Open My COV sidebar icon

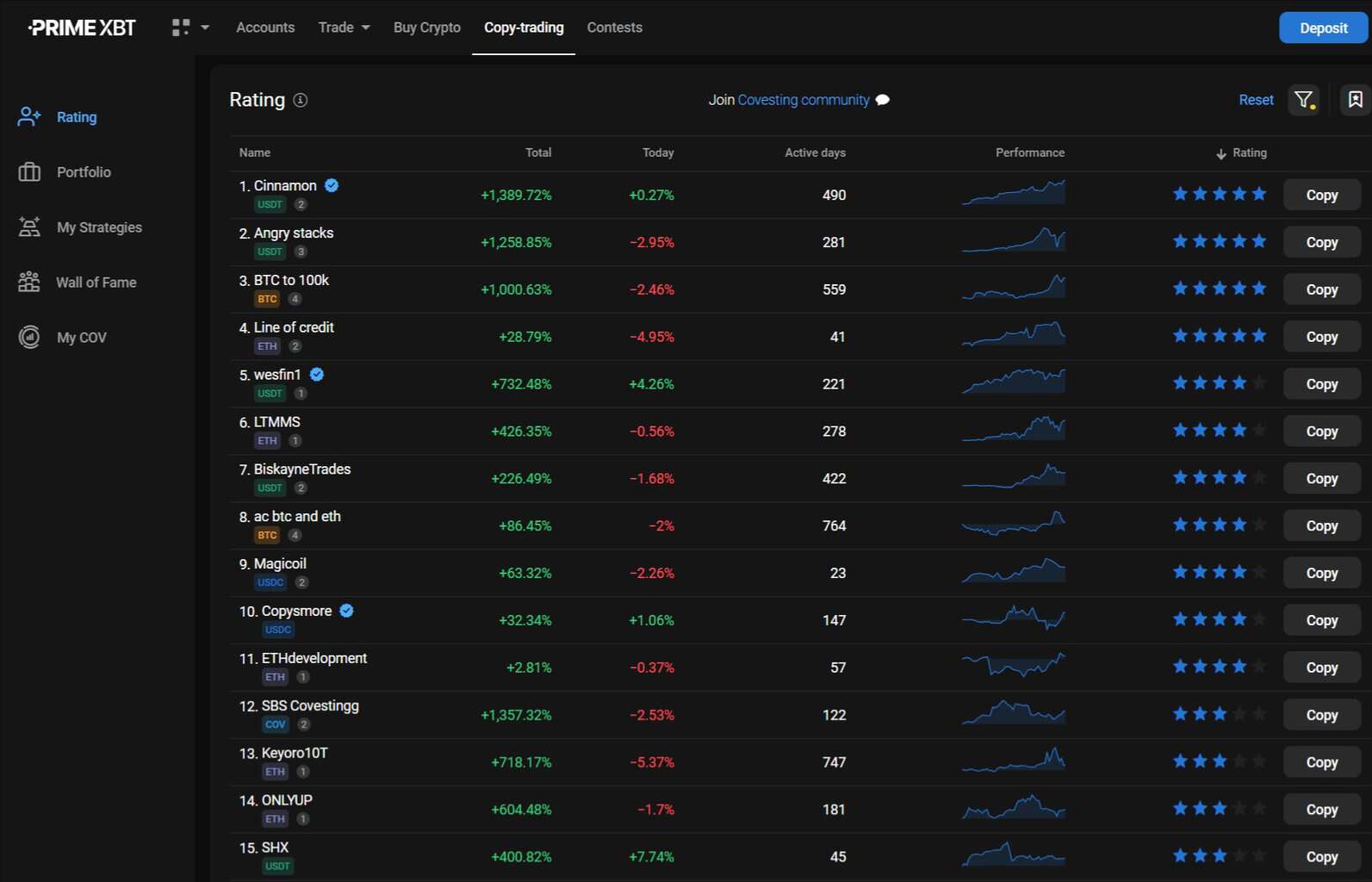[29, 338]
